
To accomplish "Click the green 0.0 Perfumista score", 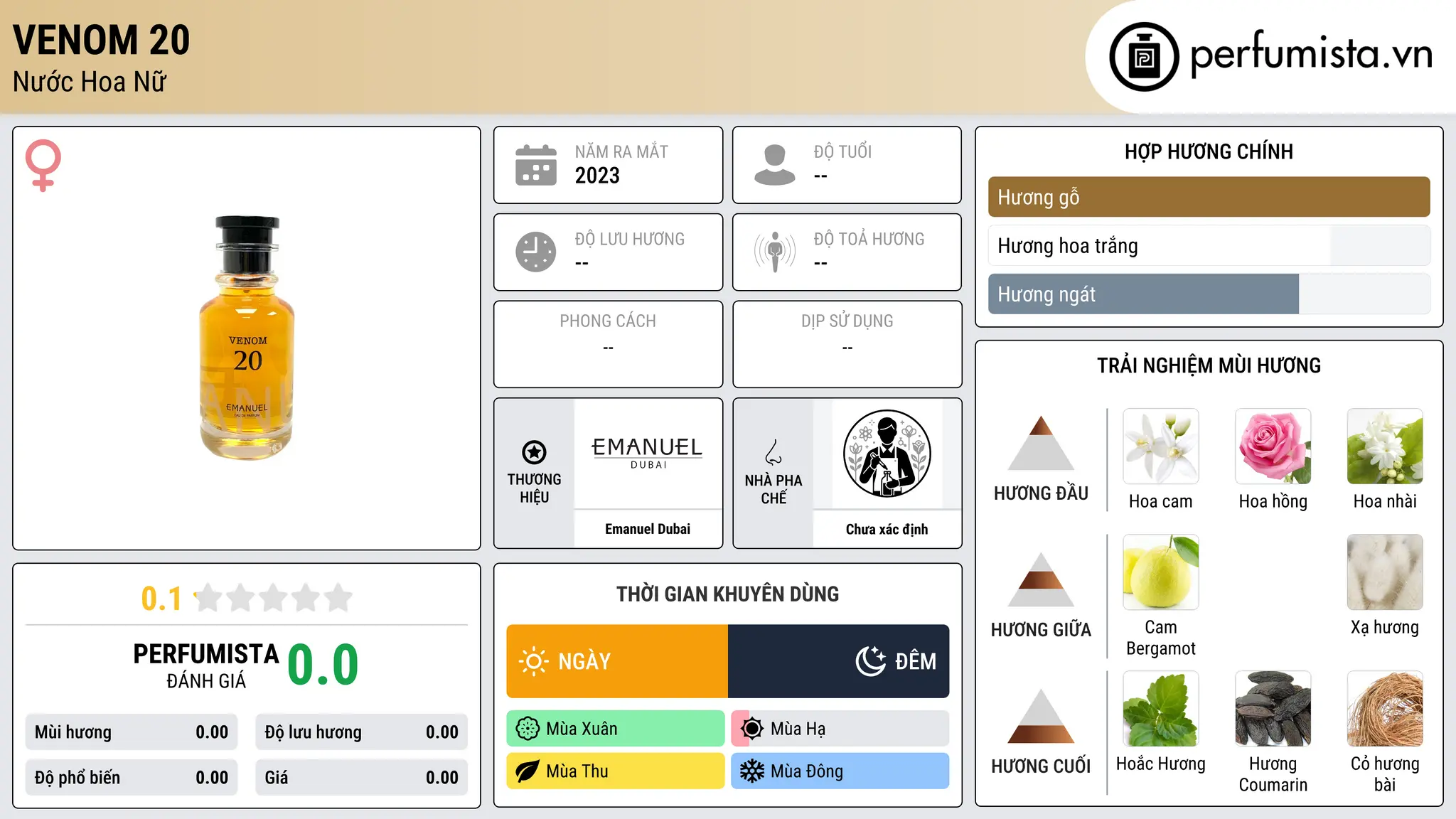I will click(x=323, y=665).
